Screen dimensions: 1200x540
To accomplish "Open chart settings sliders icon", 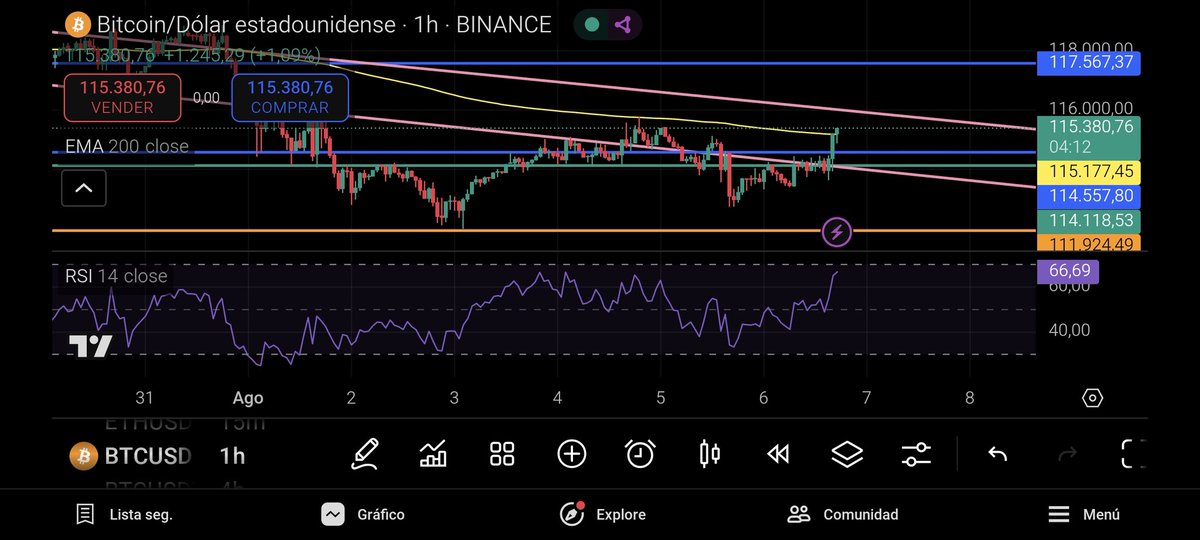I will pyautogui.click(x=916, y=455).
